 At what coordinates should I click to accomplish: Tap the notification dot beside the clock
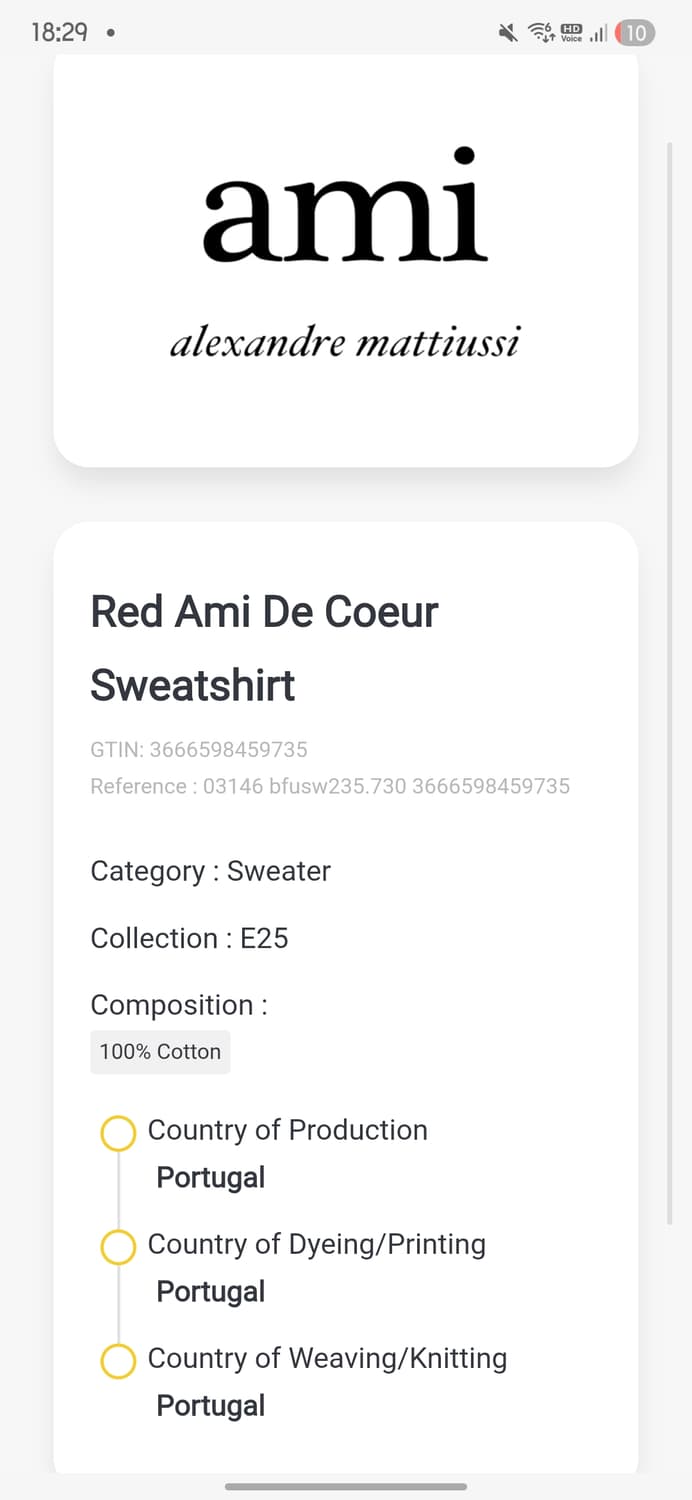click(x=110, y=33)
